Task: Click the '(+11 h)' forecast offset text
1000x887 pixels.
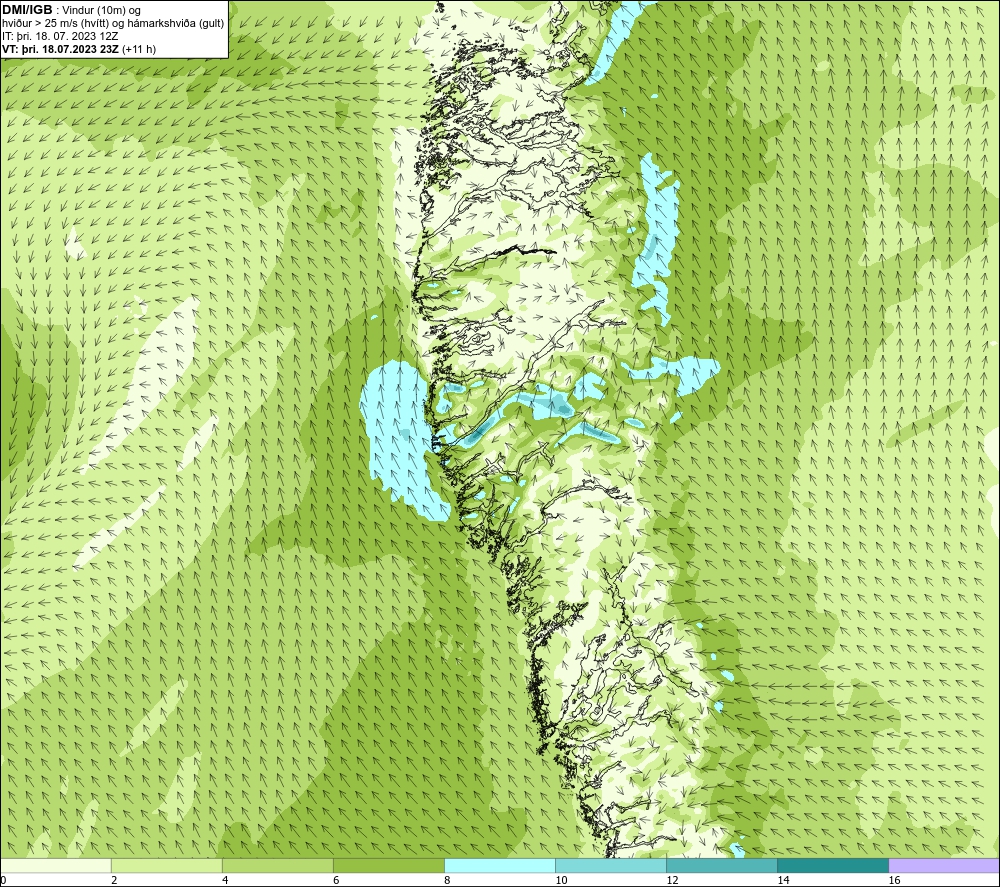Action: tap(138, 49)
